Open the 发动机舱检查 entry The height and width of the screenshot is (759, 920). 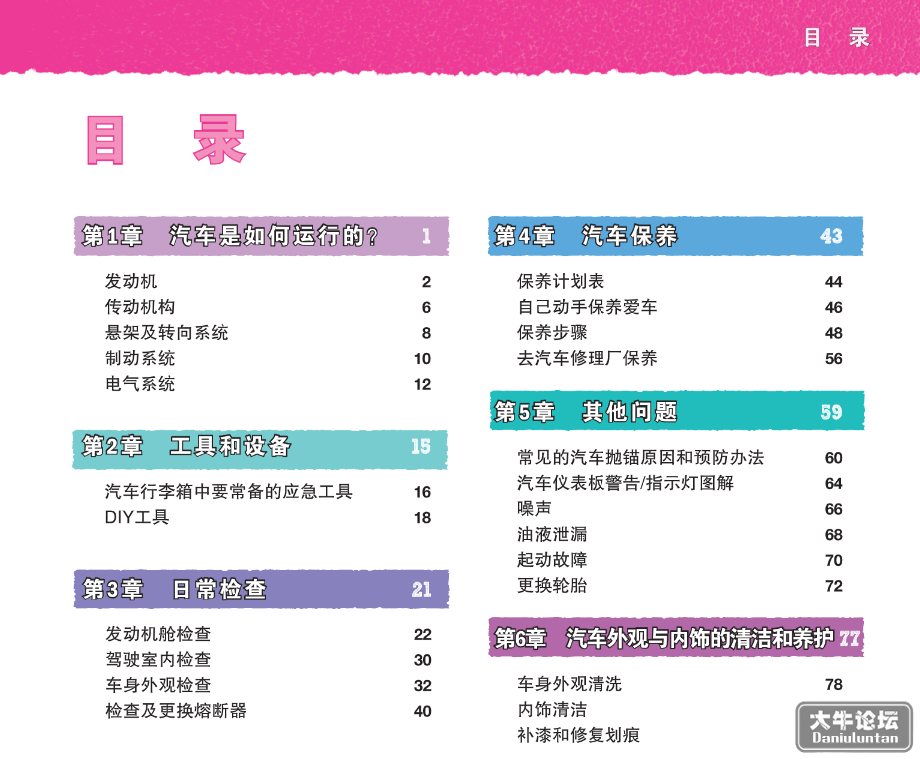[158, 634]
